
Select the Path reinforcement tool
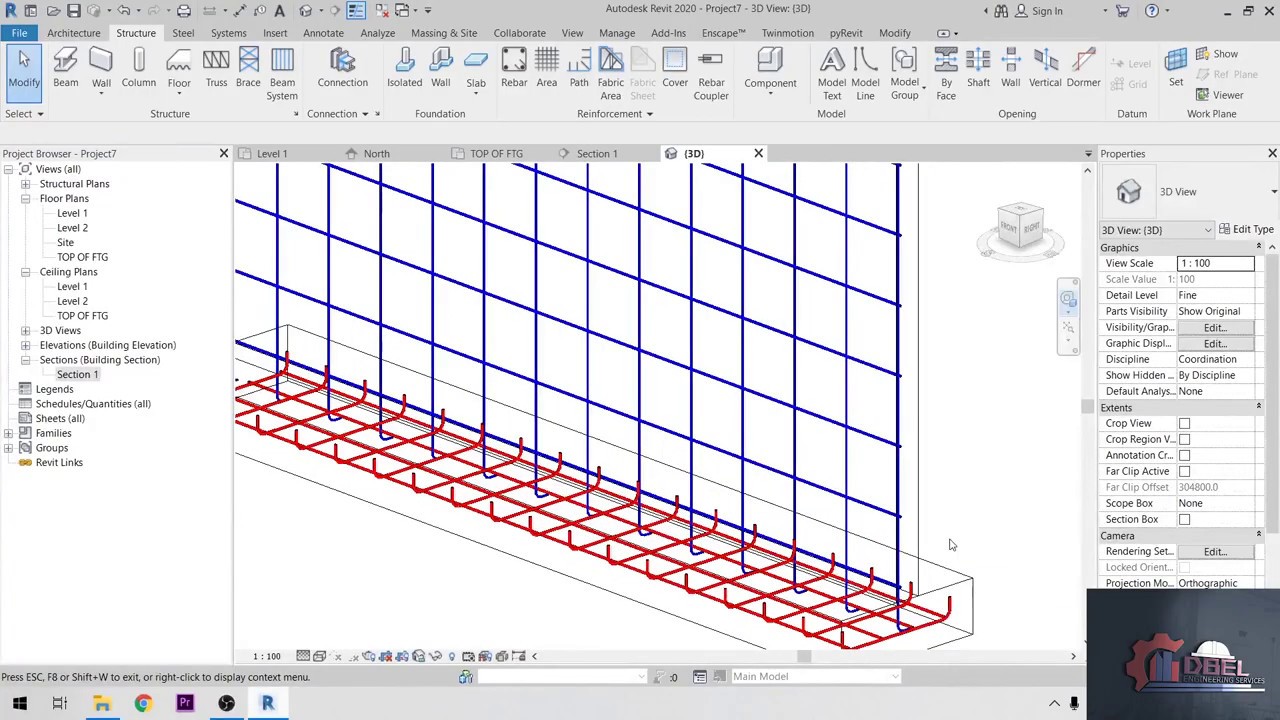579,70
